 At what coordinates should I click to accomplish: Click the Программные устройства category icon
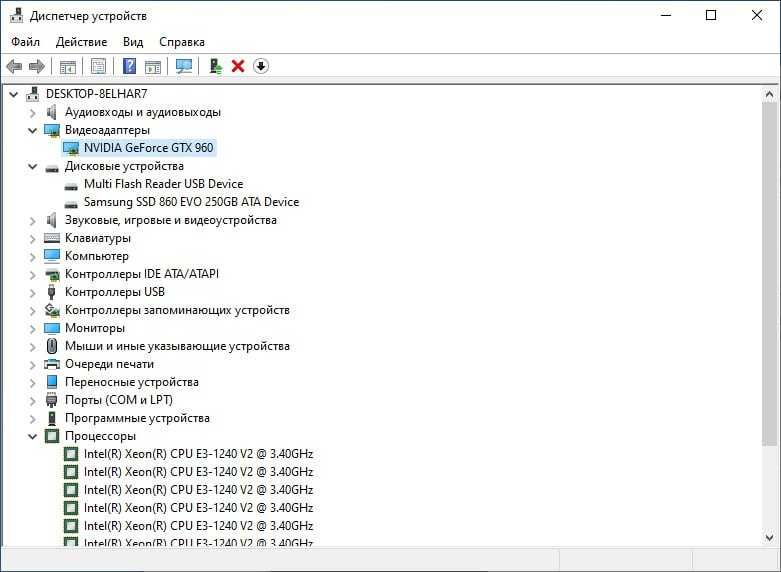[52, 418]
